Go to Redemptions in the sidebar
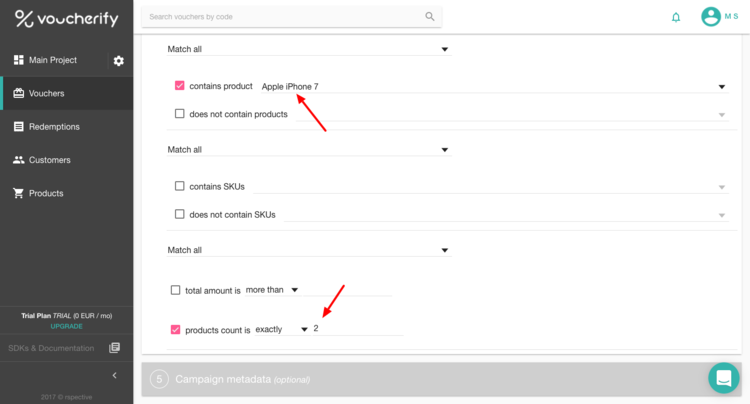750x404 pixels. [54, 127]
